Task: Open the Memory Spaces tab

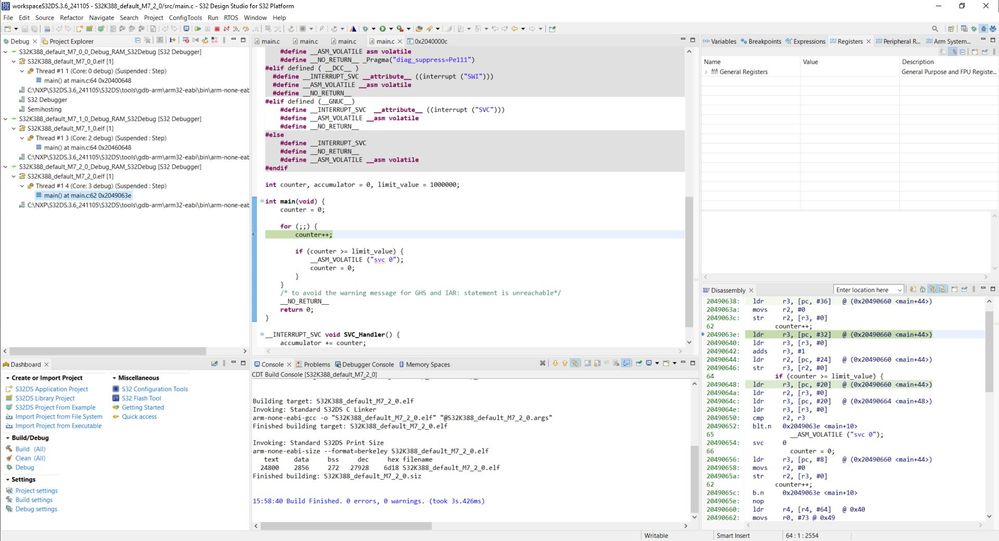Action: tap(424, 364)
